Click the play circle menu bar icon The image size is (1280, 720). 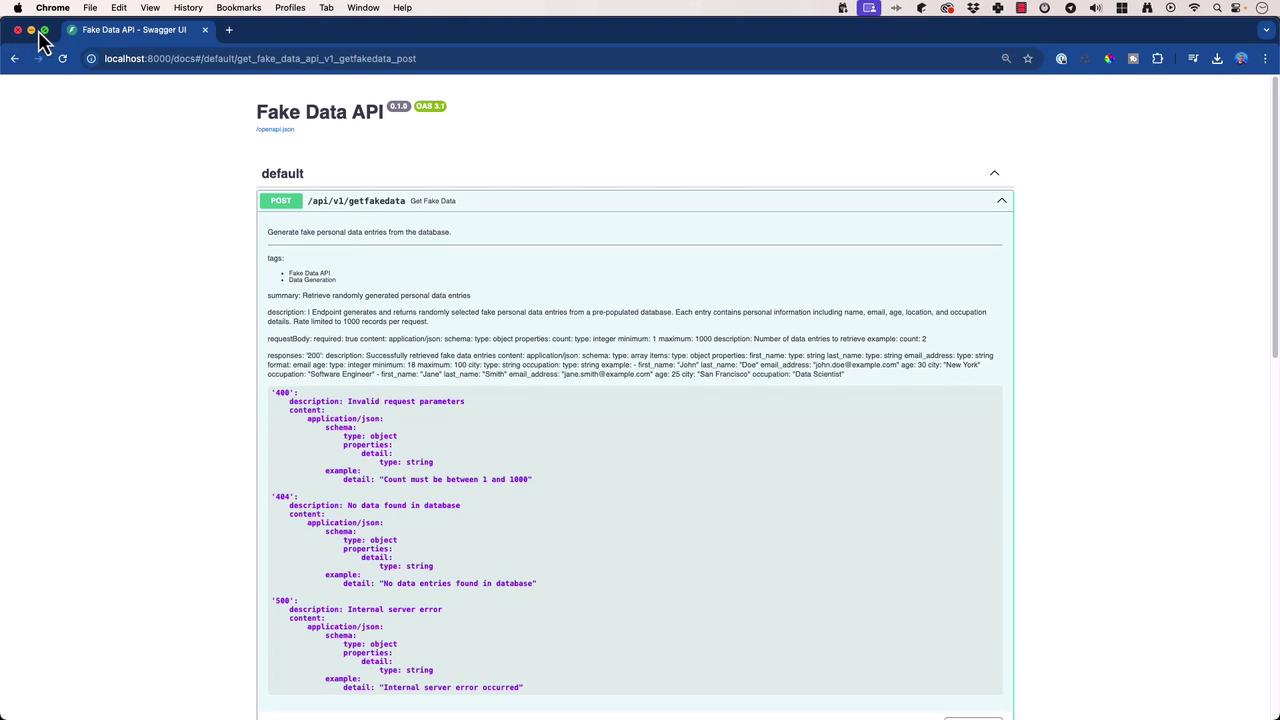[x=1170, y=8]
